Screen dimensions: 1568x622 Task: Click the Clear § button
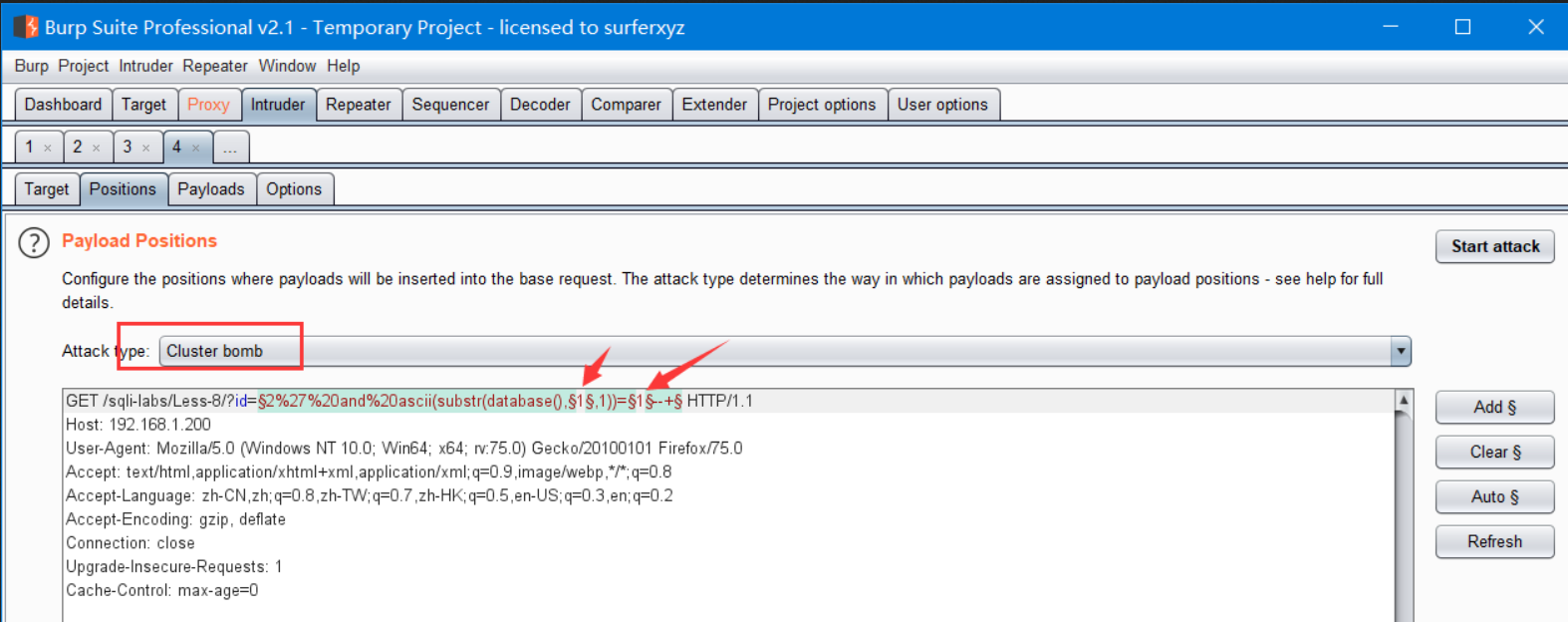tap(1495, 452)
